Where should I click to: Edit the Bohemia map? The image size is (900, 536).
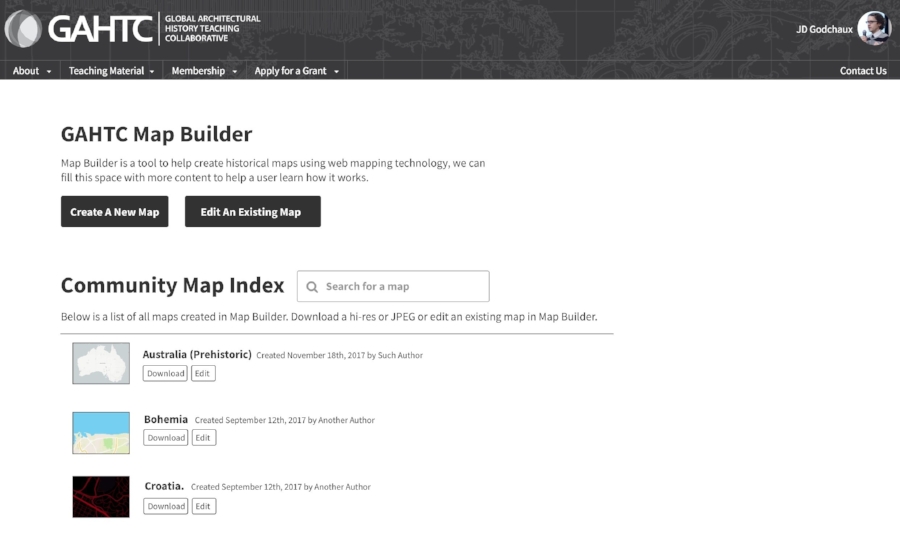point(204,438)
